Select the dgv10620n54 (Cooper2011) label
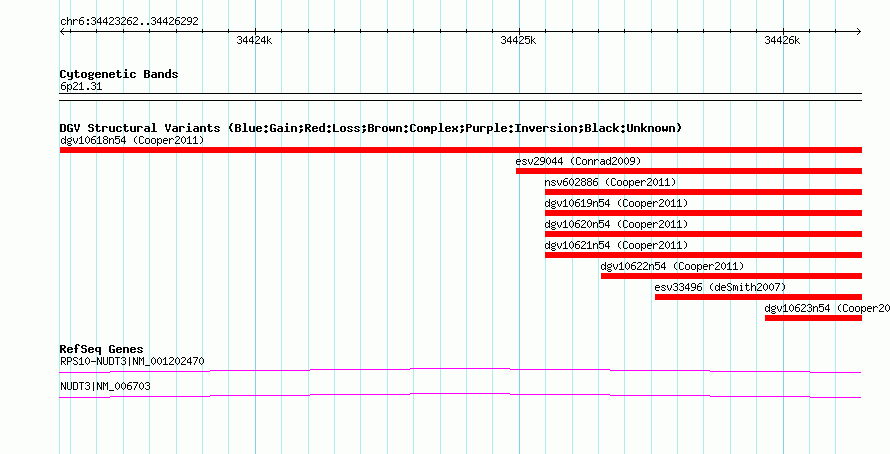 pyautogui.click(x=616, y=224)
